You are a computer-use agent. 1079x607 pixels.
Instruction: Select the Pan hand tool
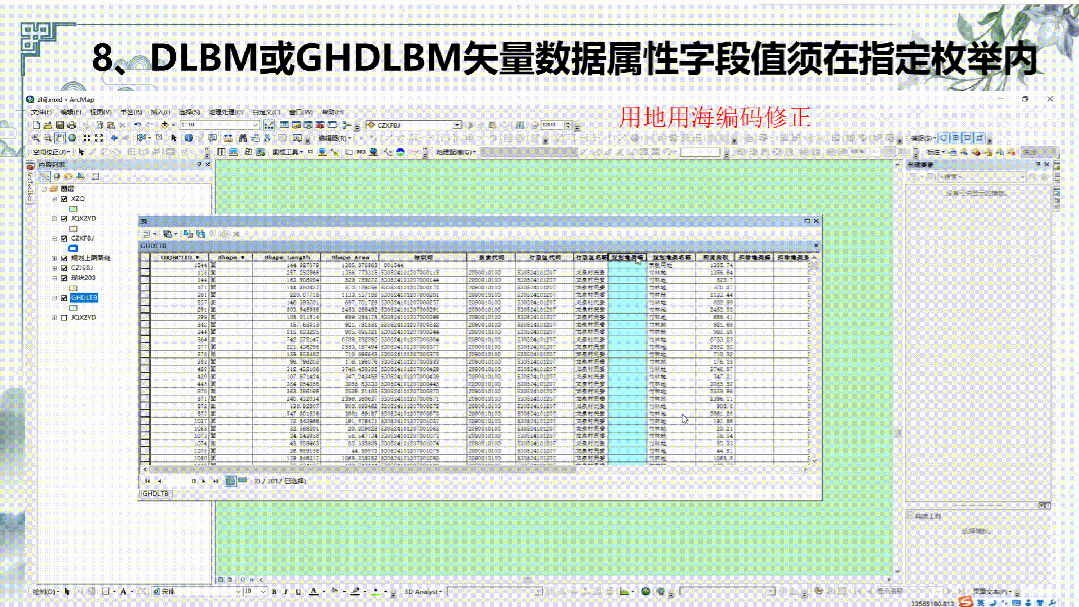tap(60, 138)
